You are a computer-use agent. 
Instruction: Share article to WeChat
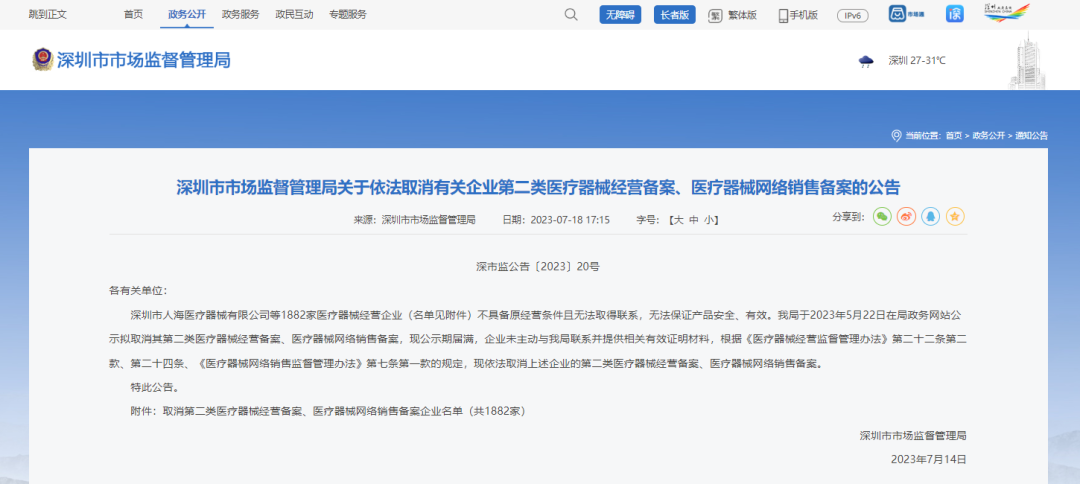[881, 216]
